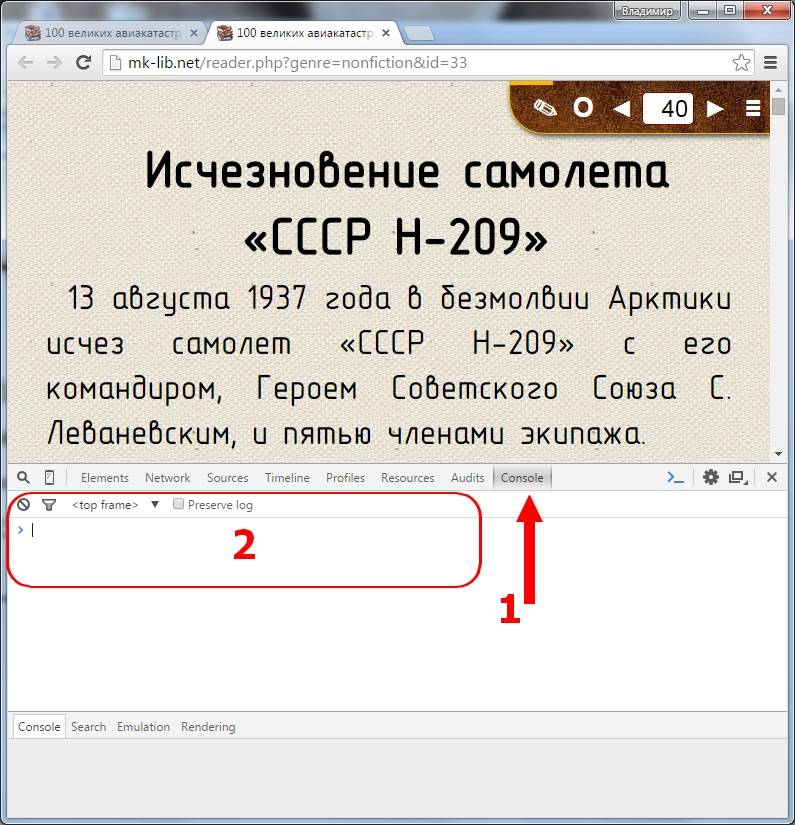Bookmark page with the star icon
Screen dimensions: 795x825
[741, 63]
